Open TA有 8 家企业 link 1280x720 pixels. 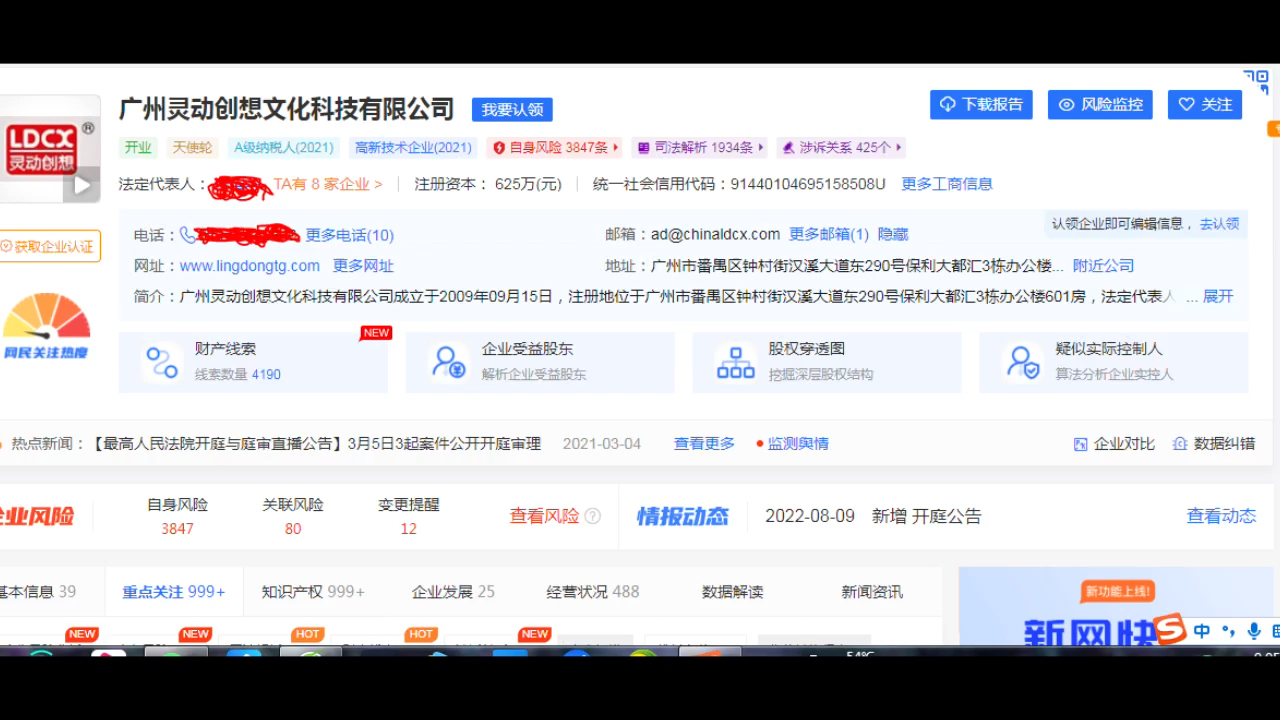328,184
